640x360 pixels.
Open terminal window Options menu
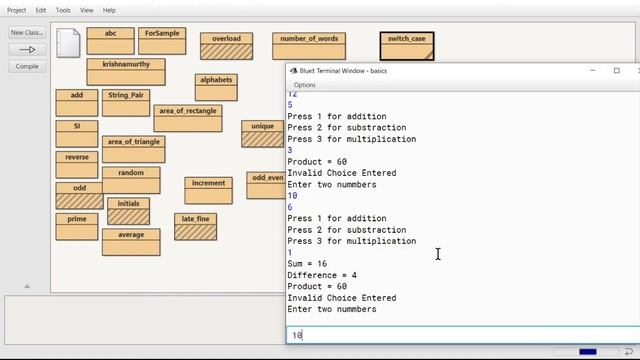(x=304, y=85)
